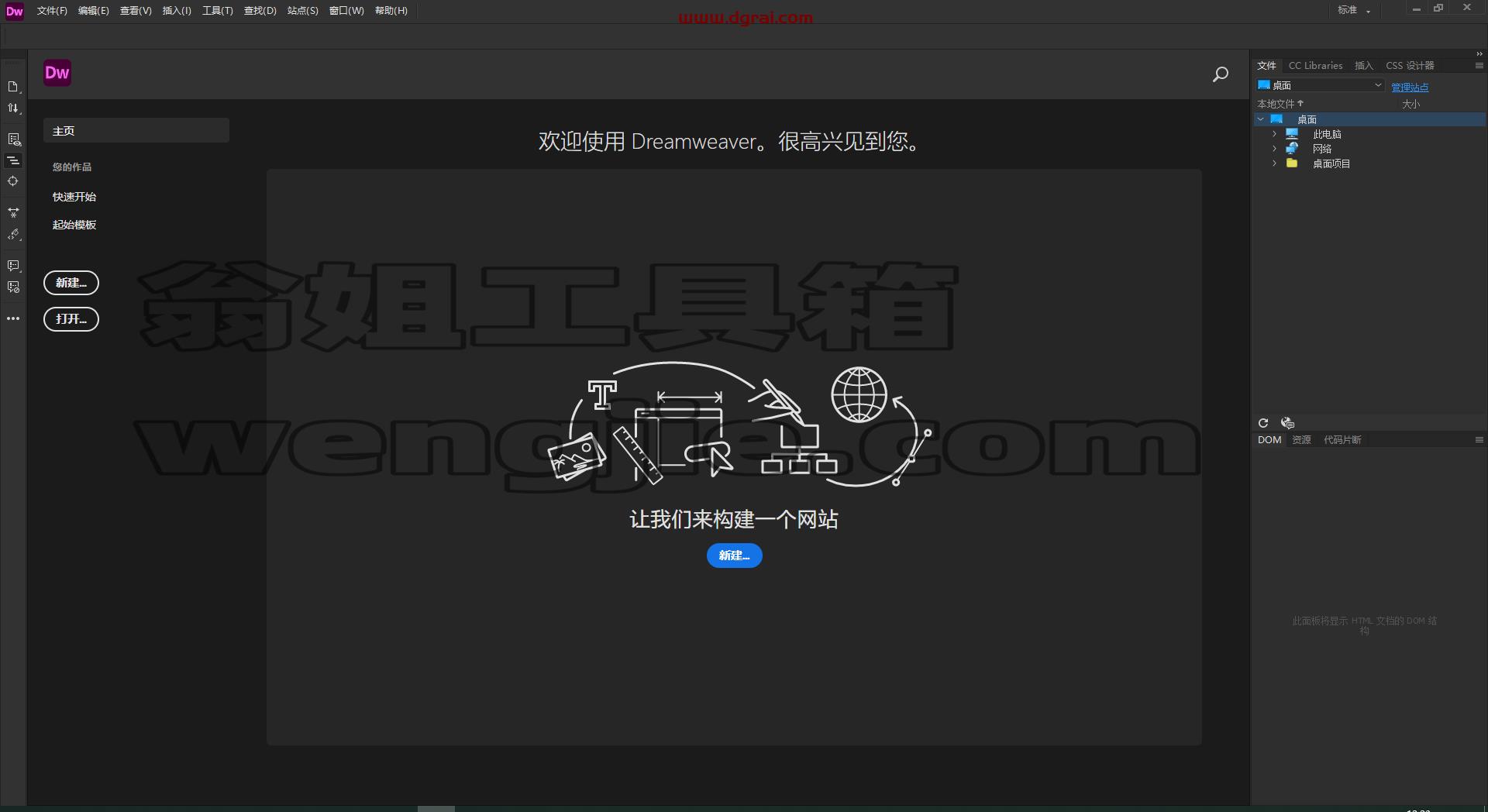Image resolution: width=1488 pixels, height=812 pixels.
Task: Click the expand-all asterisk arrows icon
Action: tap(13, 212)
